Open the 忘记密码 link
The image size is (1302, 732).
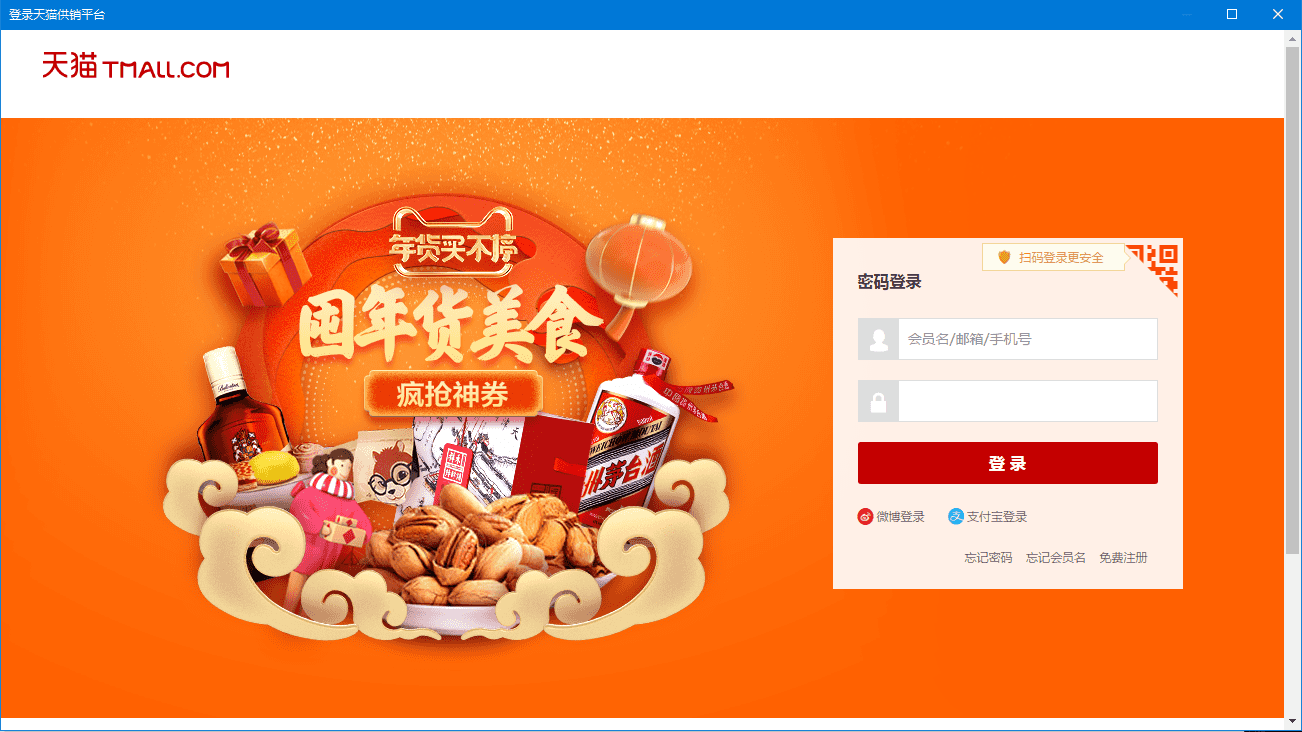(988, 558)
